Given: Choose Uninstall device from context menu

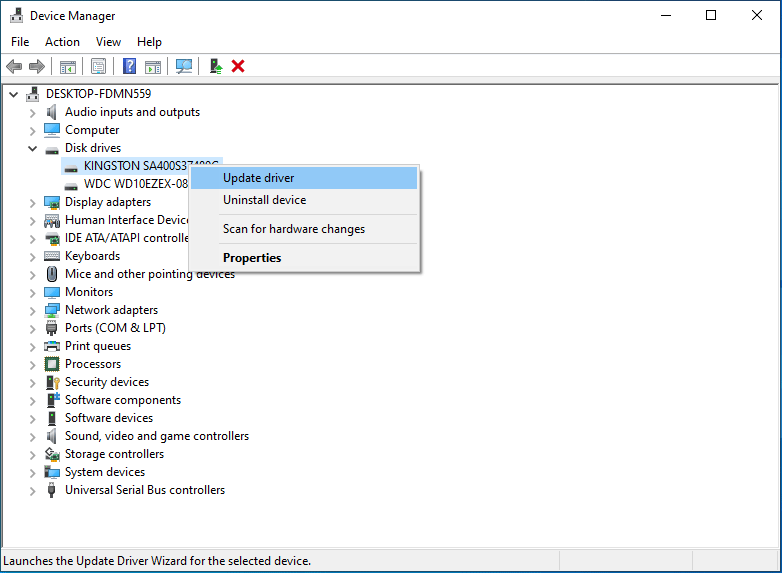Looking at the screenshot, I should coord(304,200).
